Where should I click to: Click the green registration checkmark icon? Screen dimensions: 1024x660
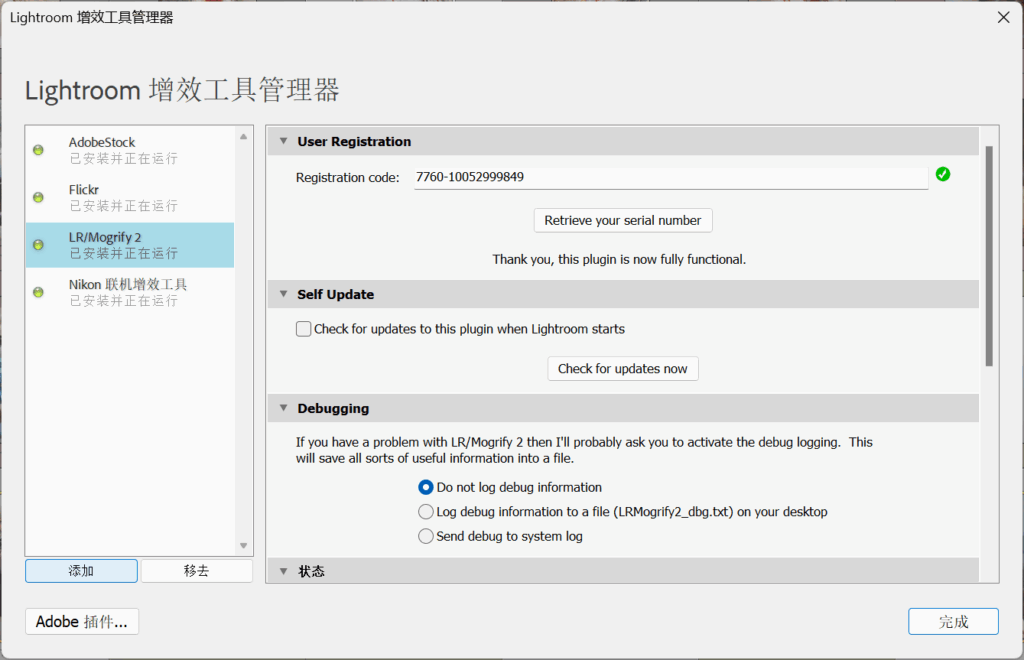942,175
